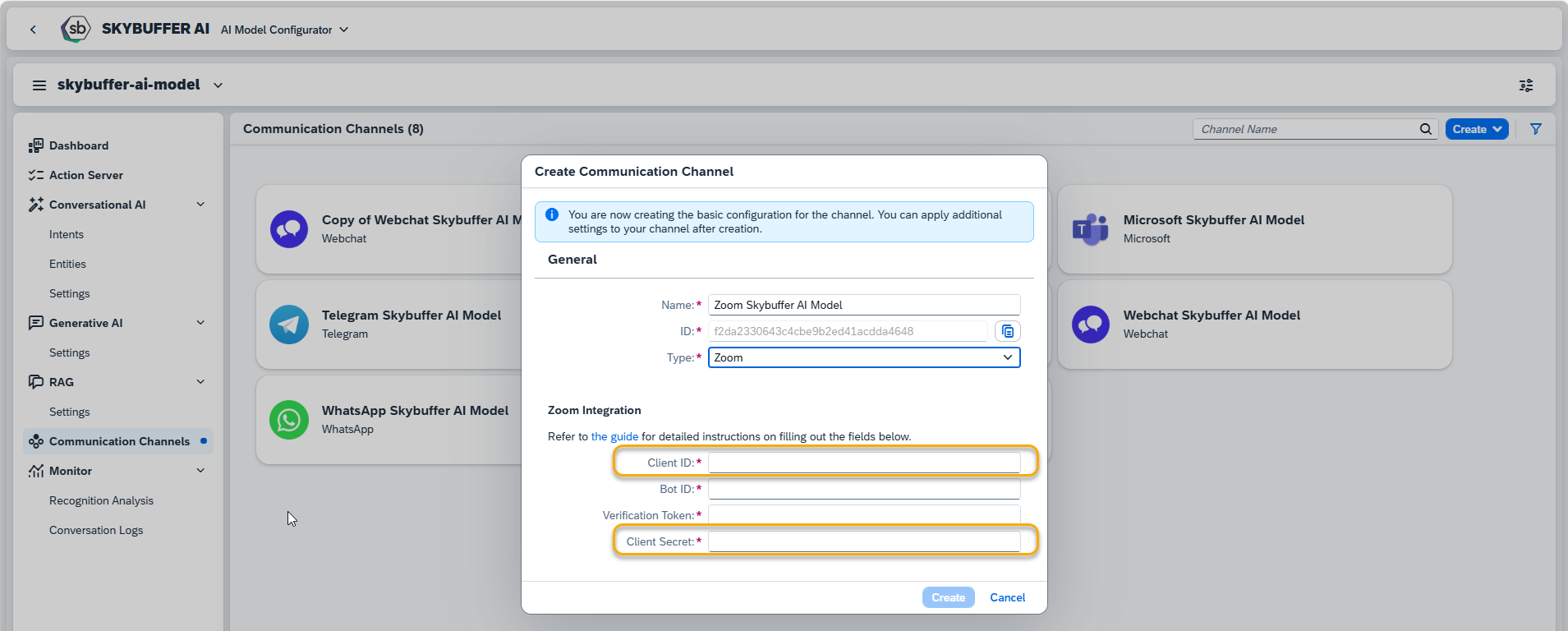This screenshot has width=1568, height=631.
Task: Click the search magnifier icon
Action: 1426,129
